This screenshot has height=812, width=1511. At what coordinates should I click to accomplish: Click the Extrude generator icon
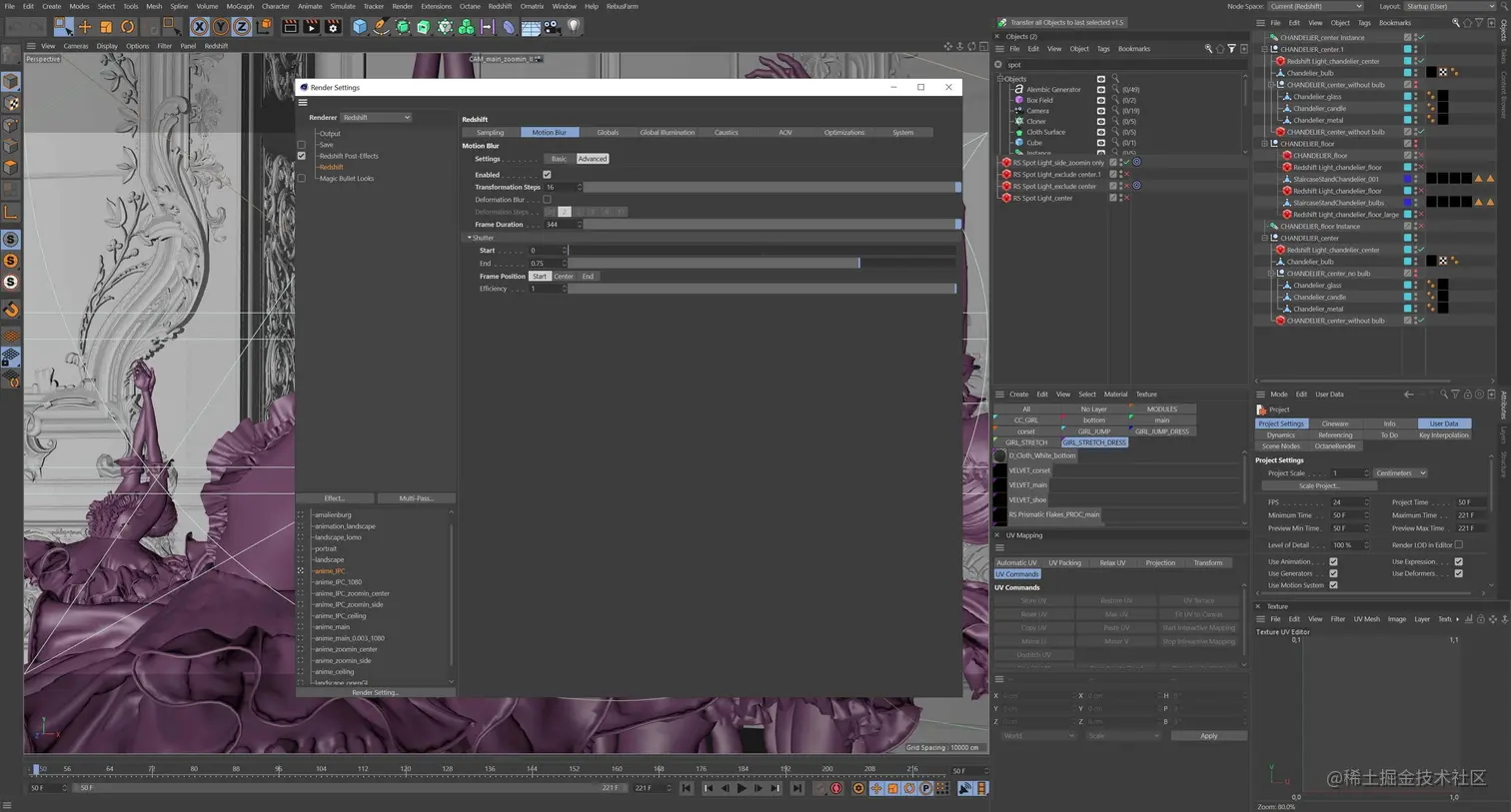coord(424,27)
